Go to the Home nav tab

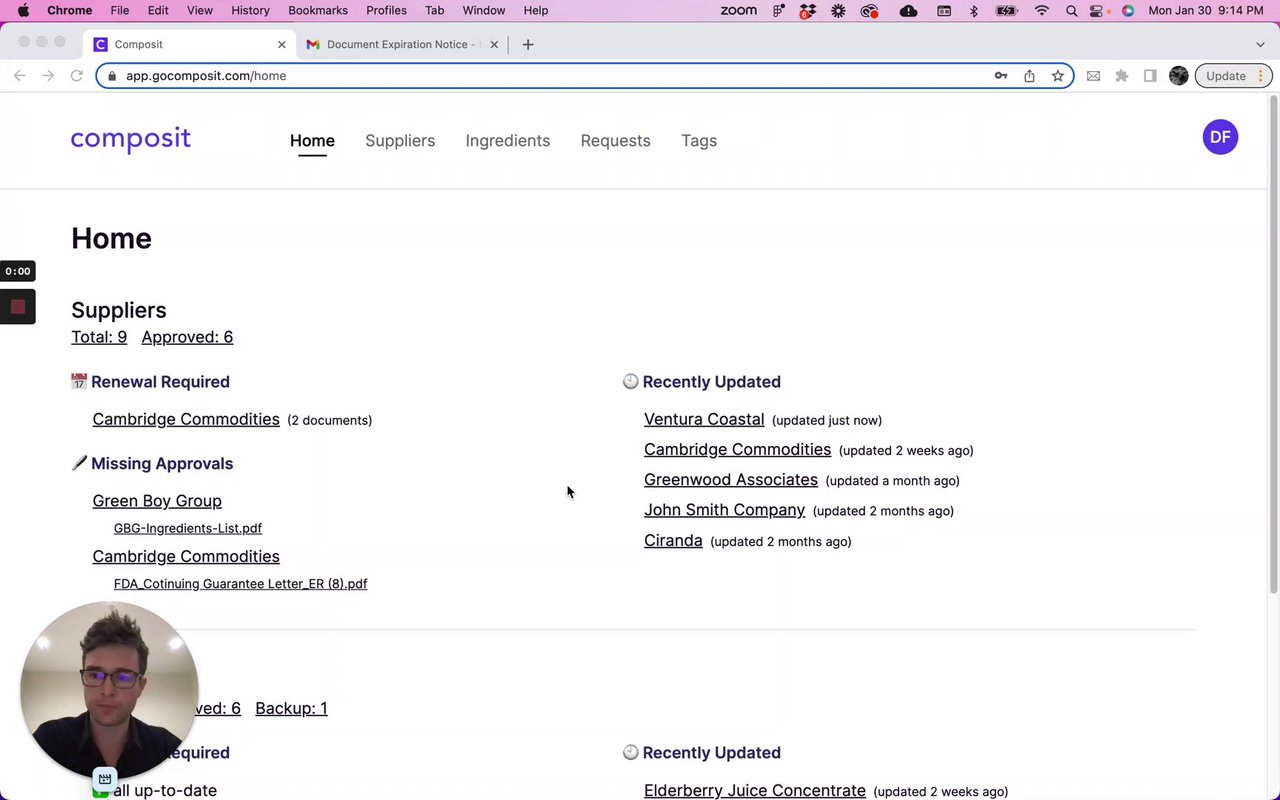(312, 141)
